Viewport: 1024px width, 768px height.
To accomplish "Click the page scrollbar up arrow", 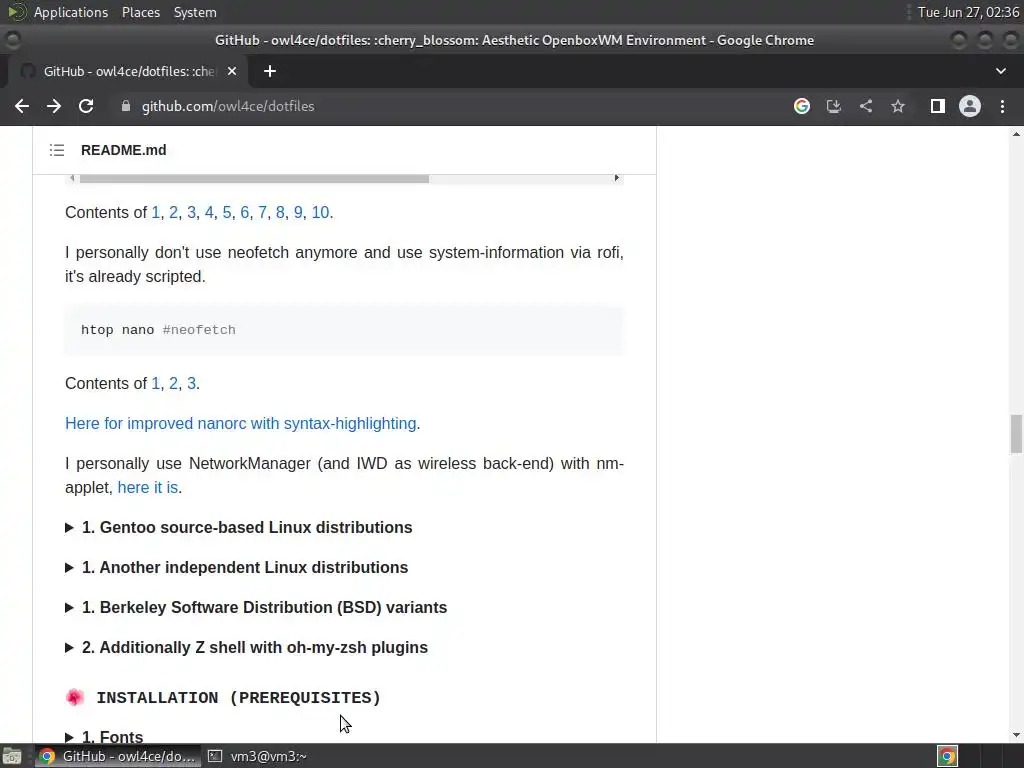I will [1016, 134].
